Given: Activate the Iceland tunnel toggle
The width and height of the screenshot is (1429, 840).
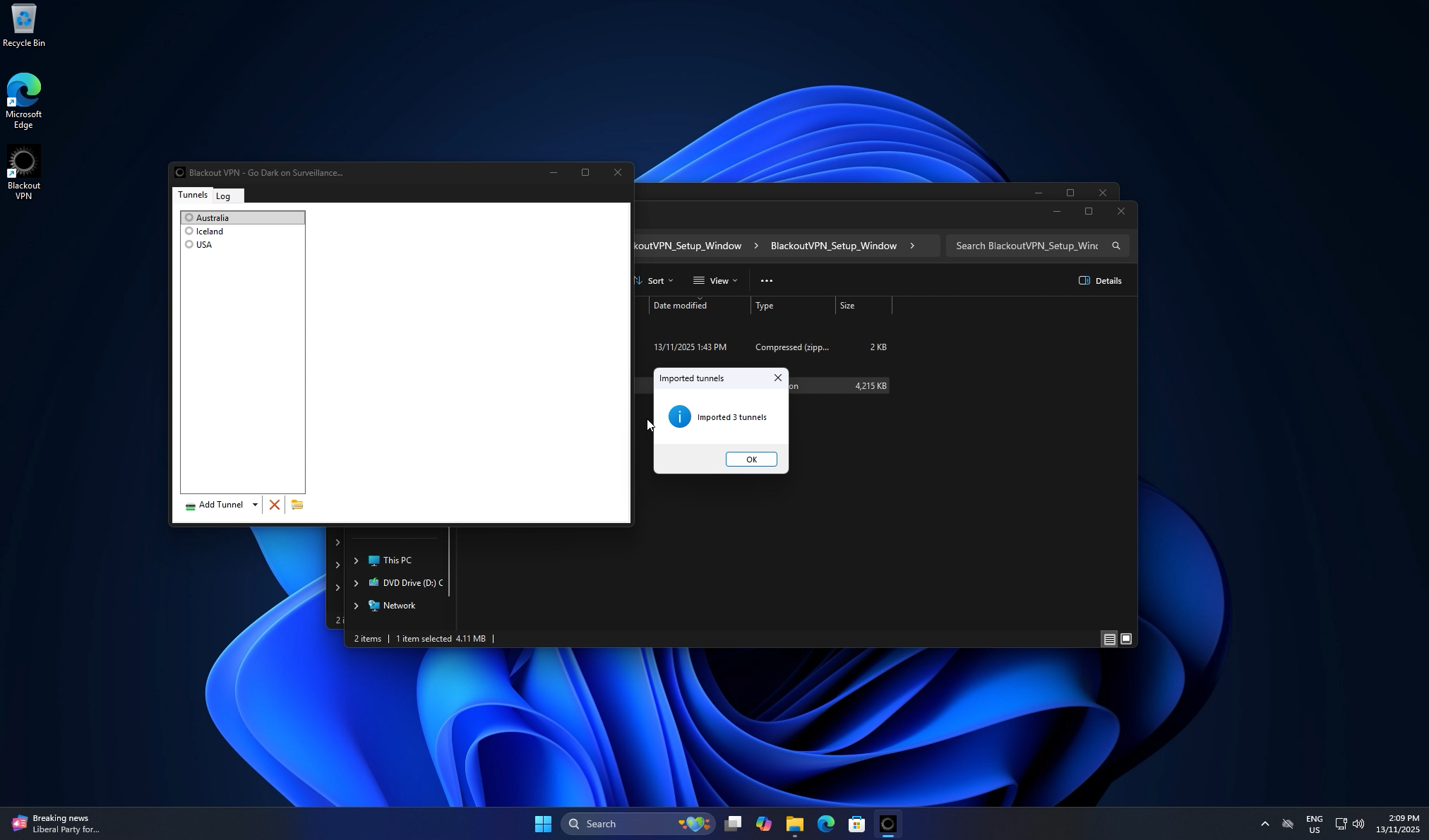Looking at the screenshot, I should pyautogui.click(x=189, y=231).
